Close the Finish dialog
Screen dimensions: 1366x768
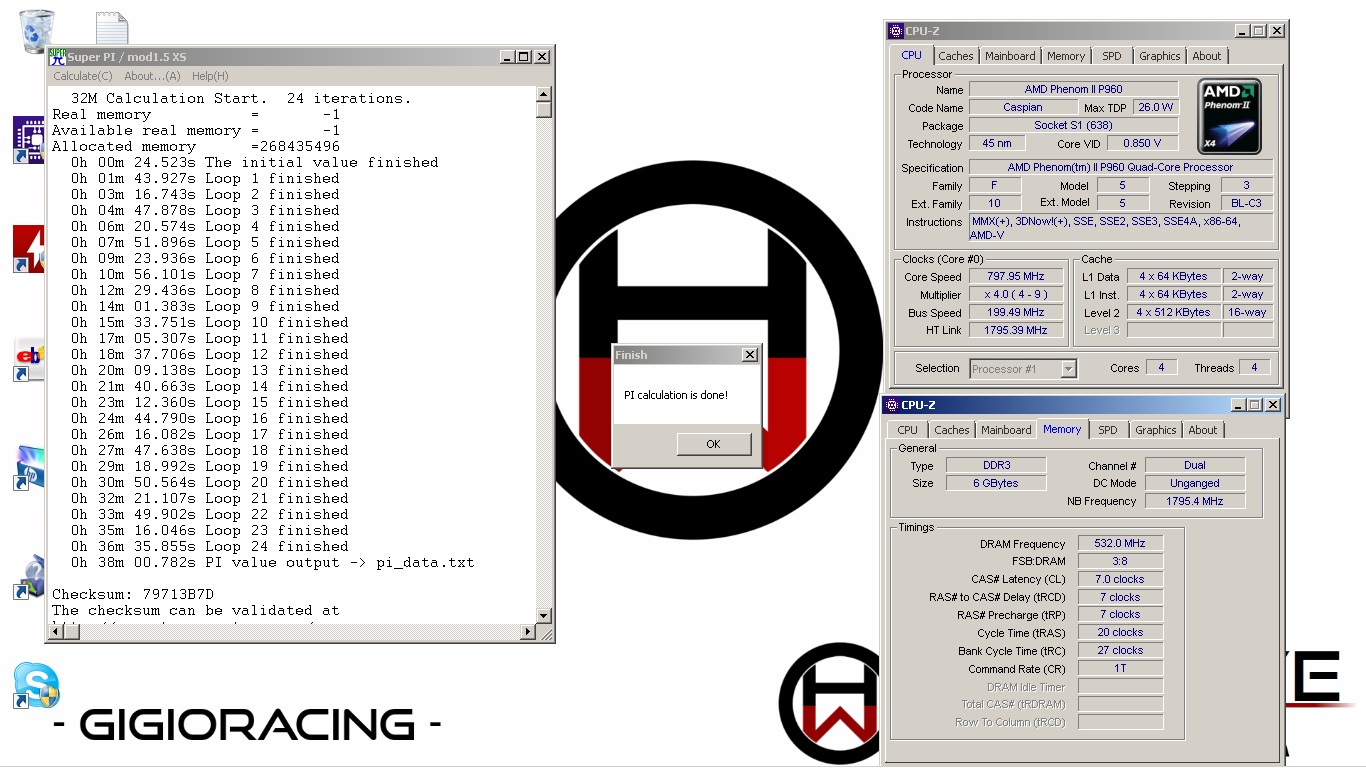tap(750, 355)
